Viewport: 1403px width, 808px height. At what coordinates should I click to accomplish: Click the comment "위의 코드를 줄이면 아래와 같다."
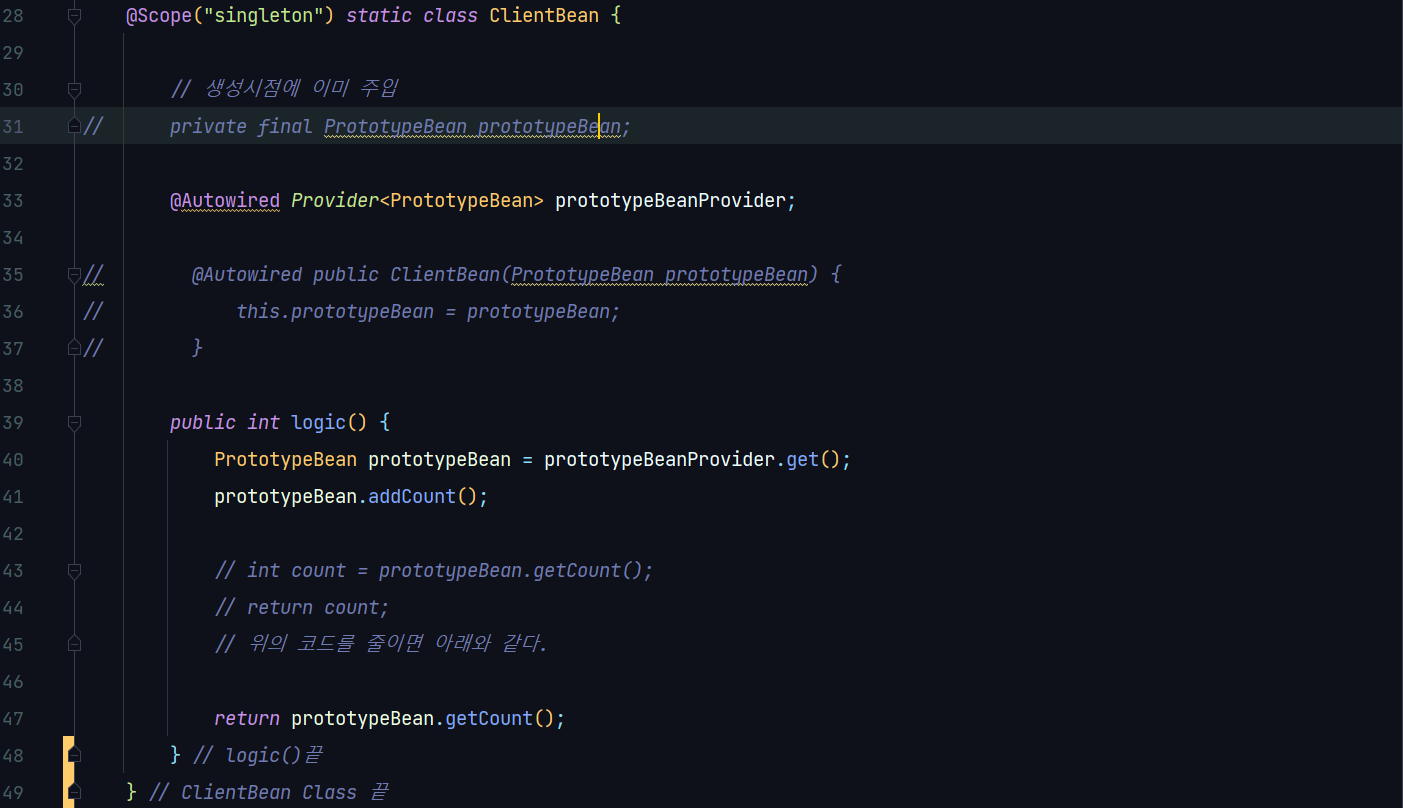tap(382, 644)
